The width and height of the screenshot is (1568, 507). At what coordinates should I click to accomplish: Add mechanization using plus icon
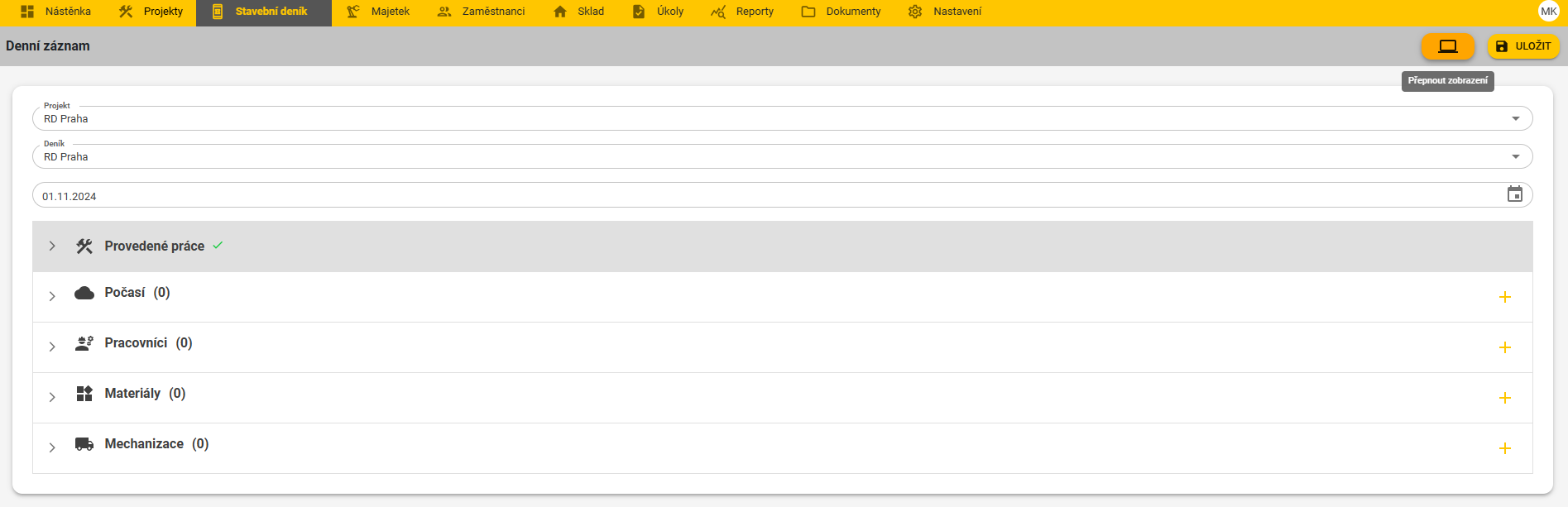pos(1504,448)
